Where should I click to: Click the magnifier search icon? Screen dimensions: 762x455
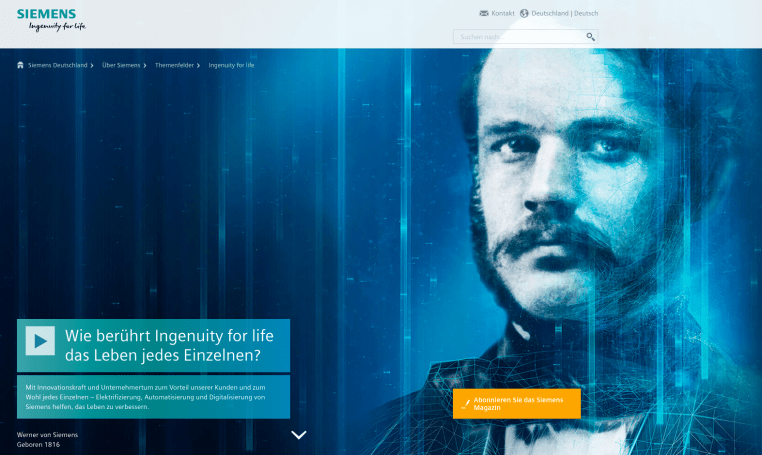590,37
